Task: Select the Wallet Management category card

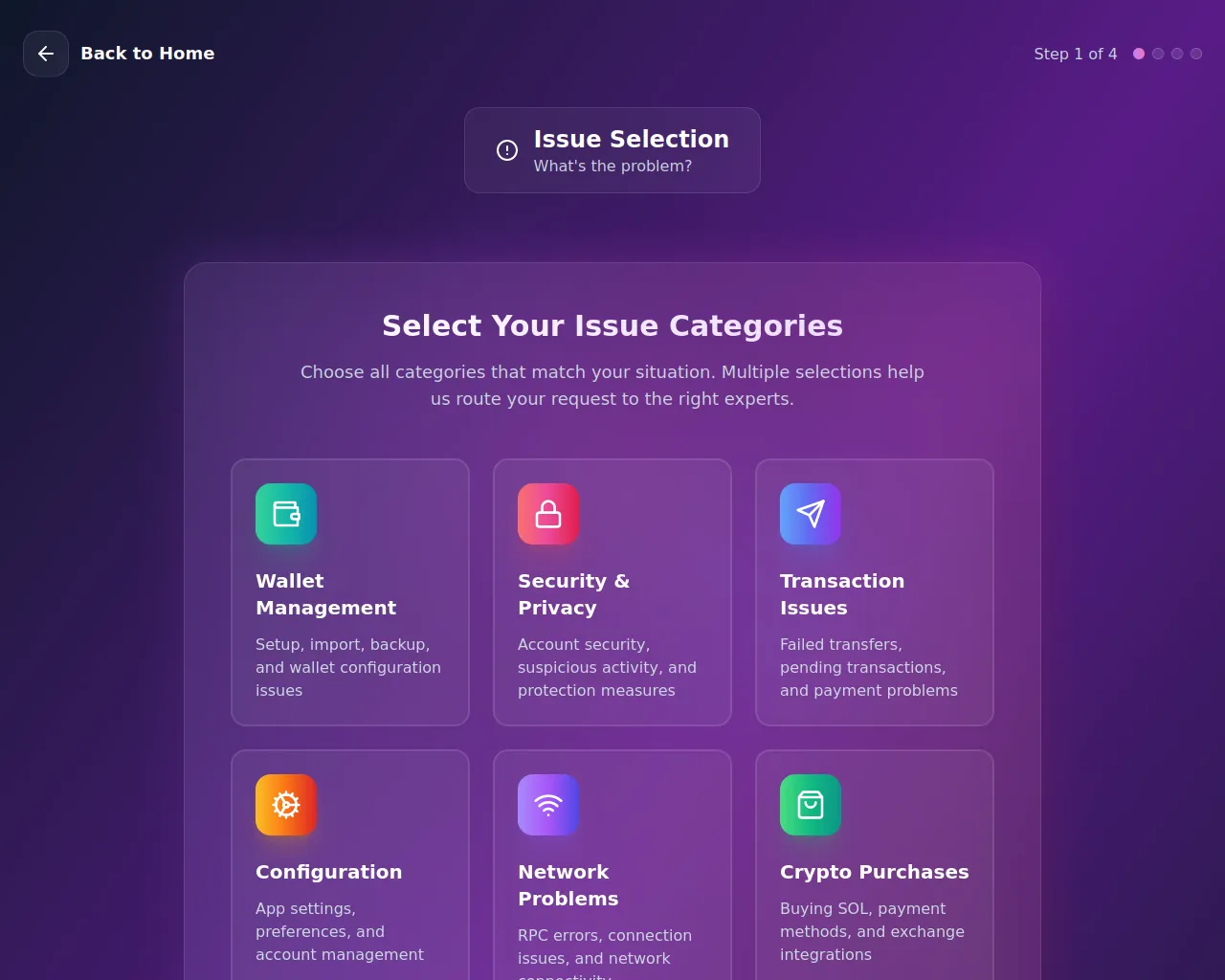Action: tap(350, 592)
